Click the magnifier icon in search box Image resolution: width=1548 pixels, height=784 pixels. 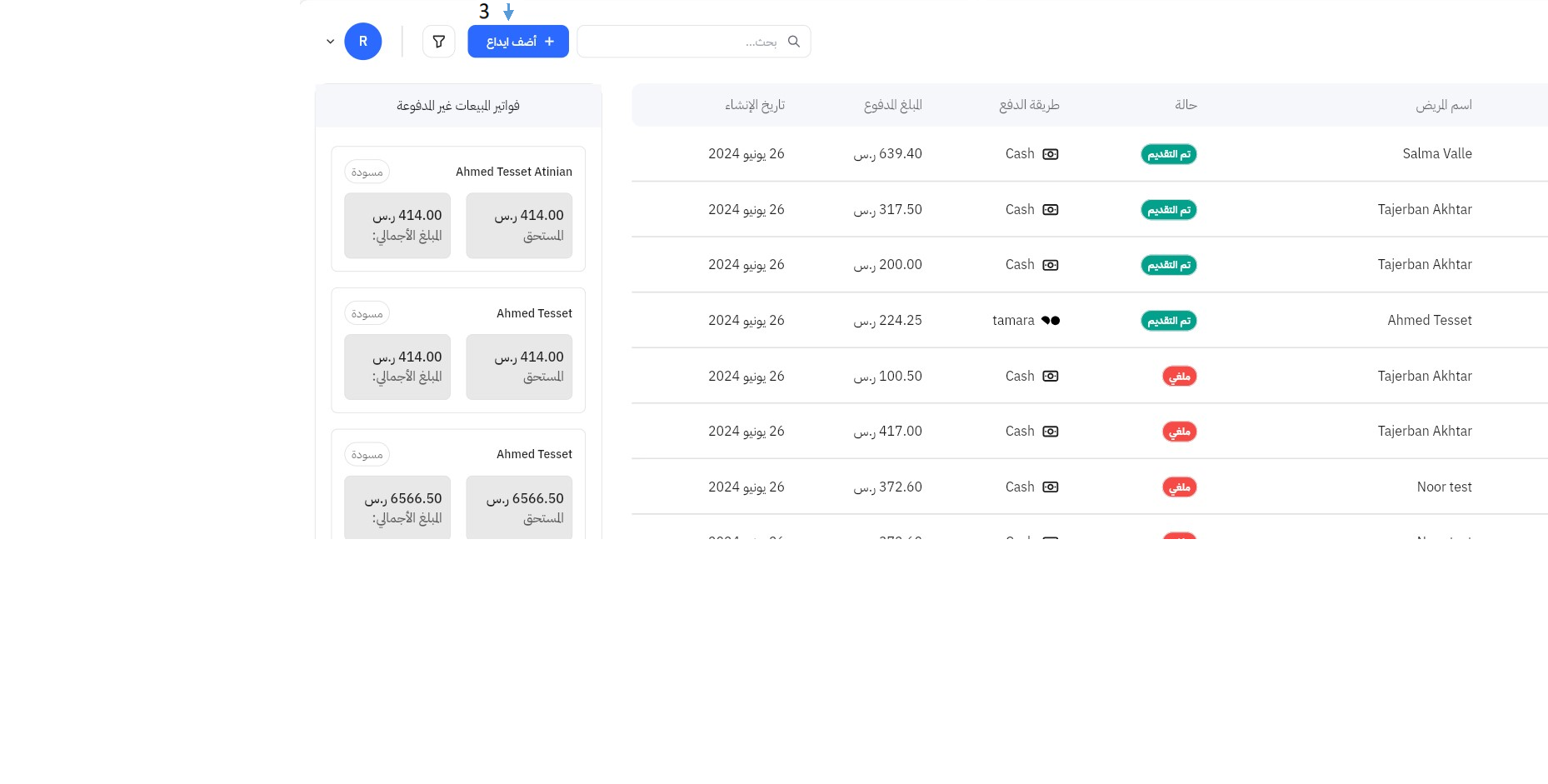(794, 42)
